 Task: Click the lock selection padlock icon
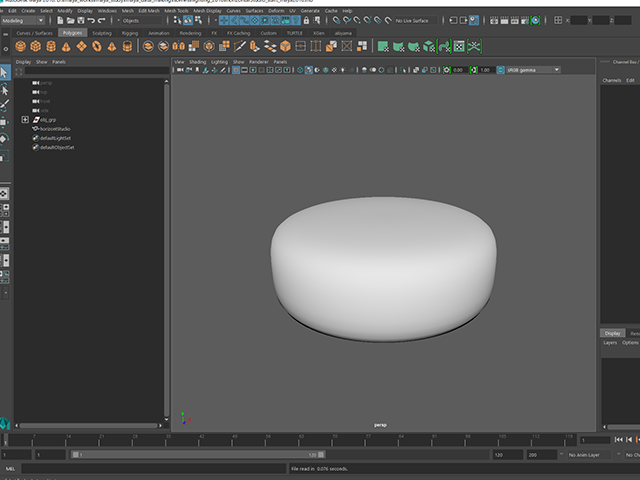306,20
